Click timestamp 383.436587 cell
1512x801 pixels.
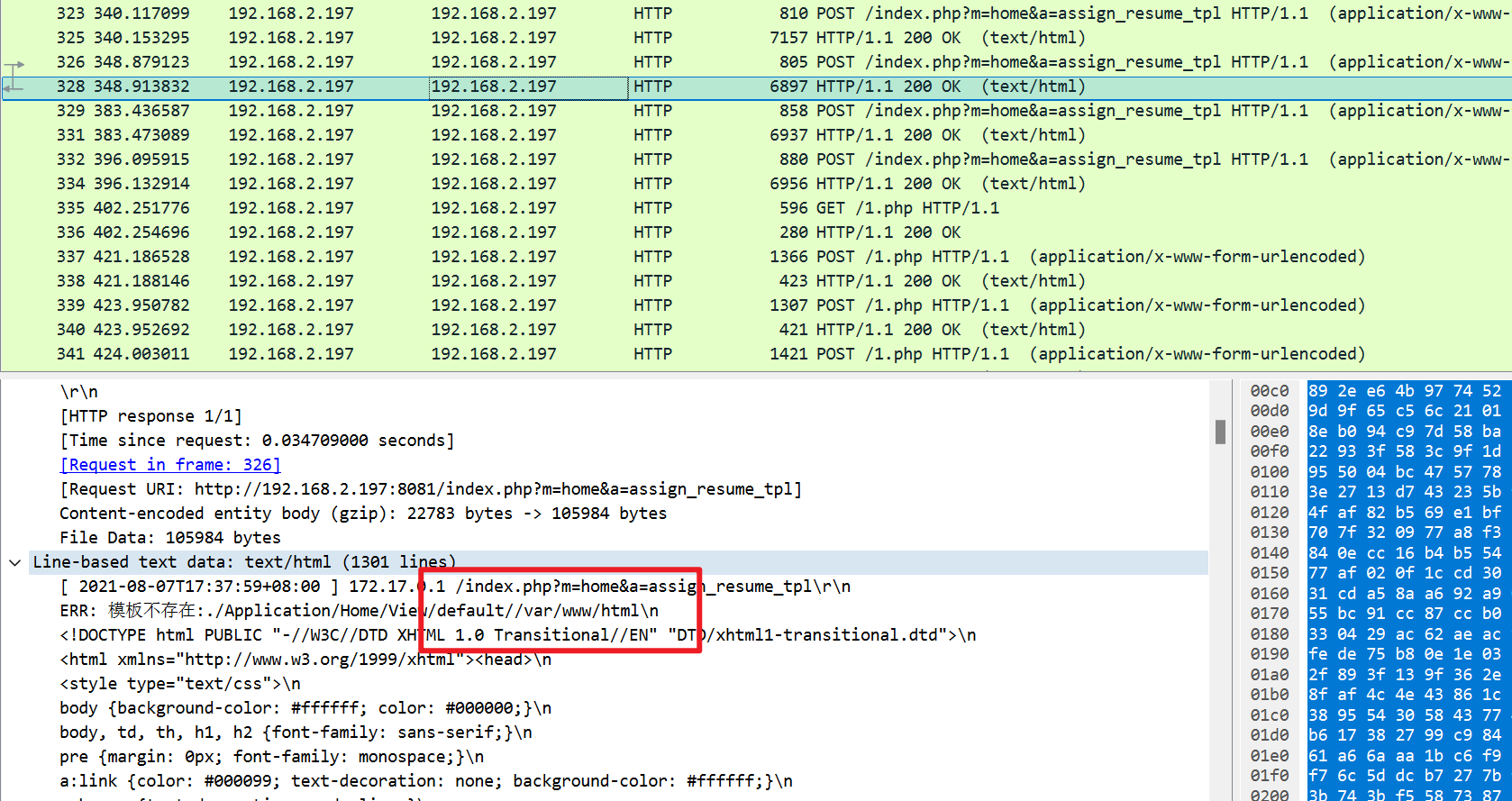click(141, 111)
